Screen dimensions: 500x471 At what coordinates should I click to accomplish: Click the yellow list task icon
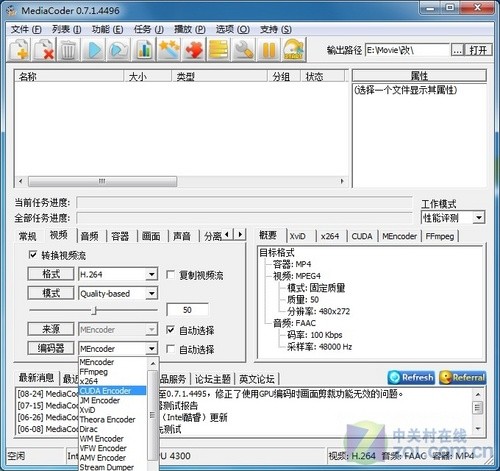(219, 50)
